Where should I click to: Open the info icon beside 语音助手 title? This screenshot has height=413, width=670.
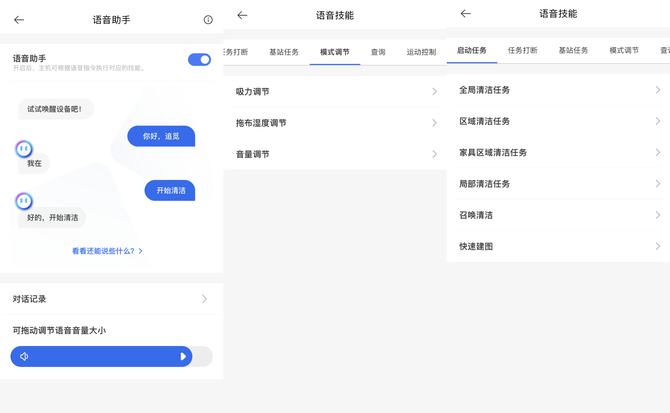[x=208, y=20]
